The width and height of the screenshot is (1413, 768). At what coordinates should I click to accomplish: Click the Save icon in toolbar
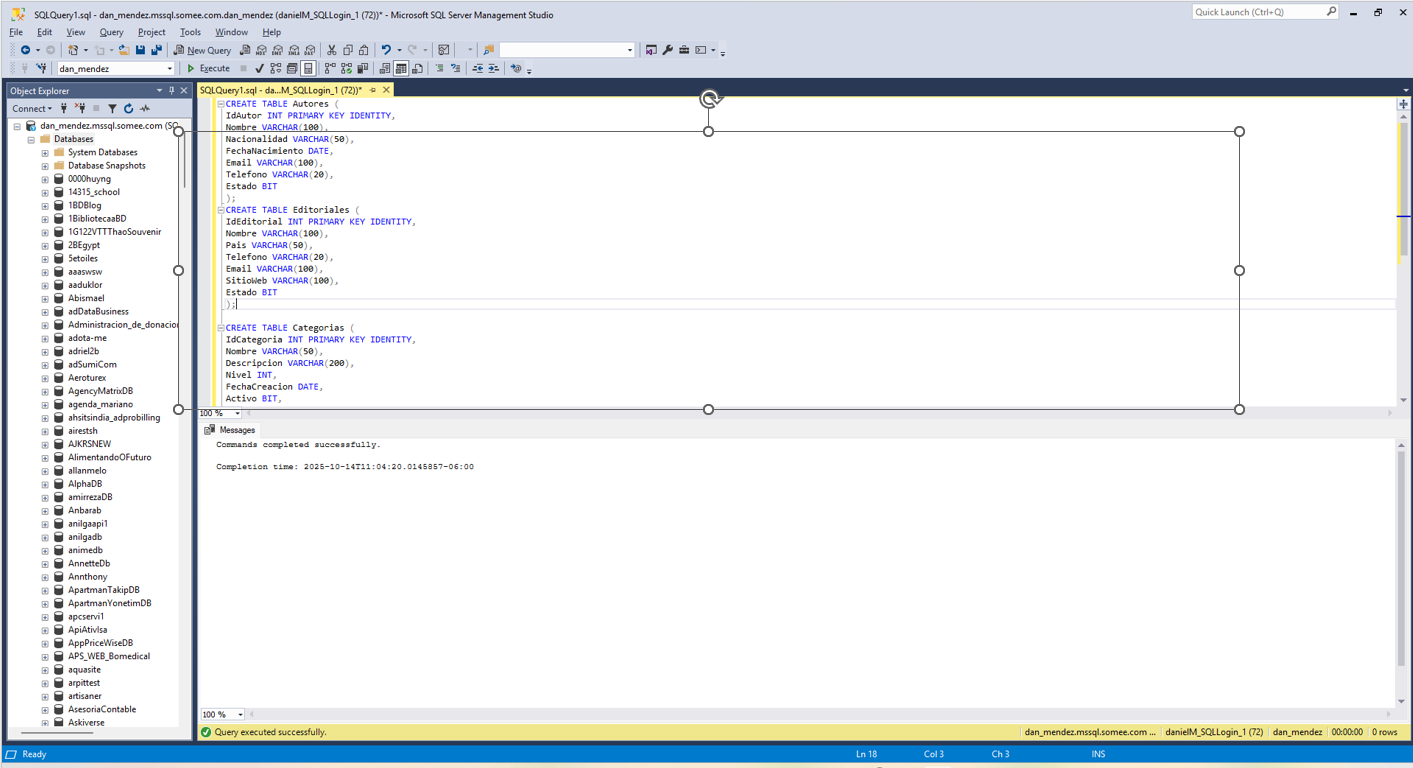click(140, 50)
